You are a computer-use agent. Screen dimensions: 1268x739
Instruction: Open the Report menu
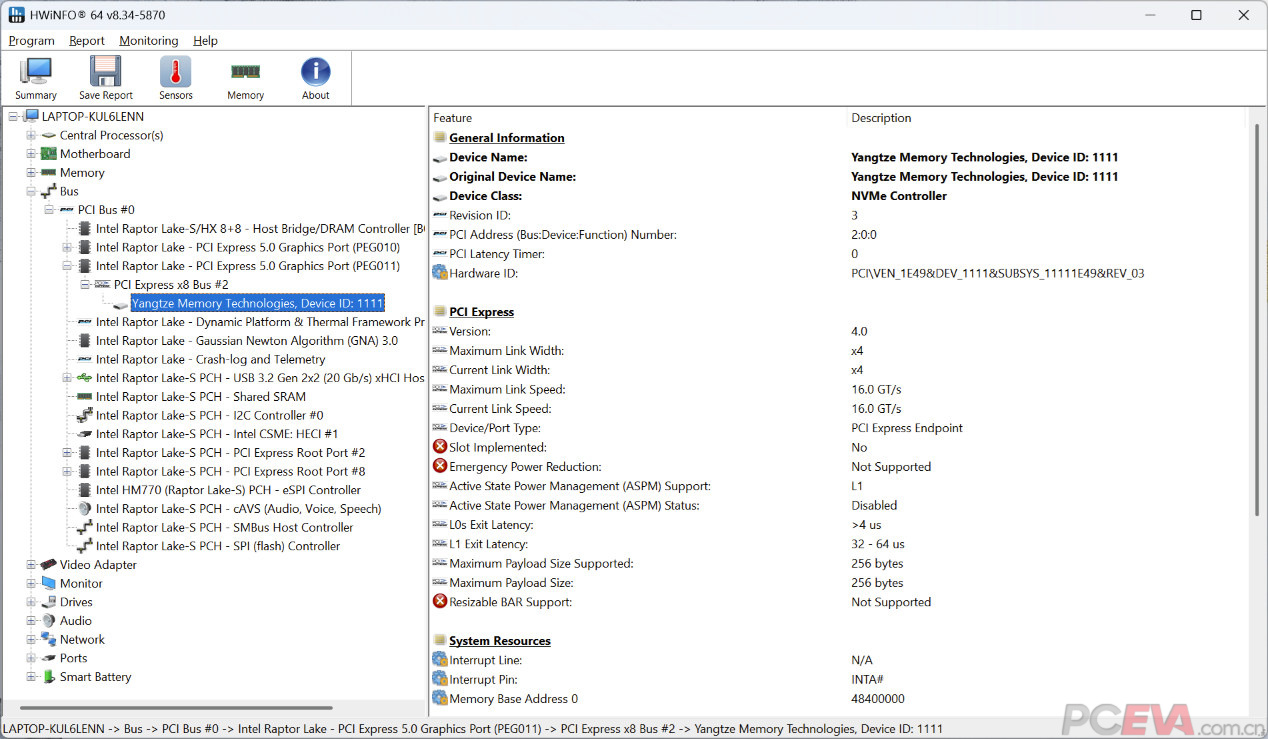tap(87, 41)
